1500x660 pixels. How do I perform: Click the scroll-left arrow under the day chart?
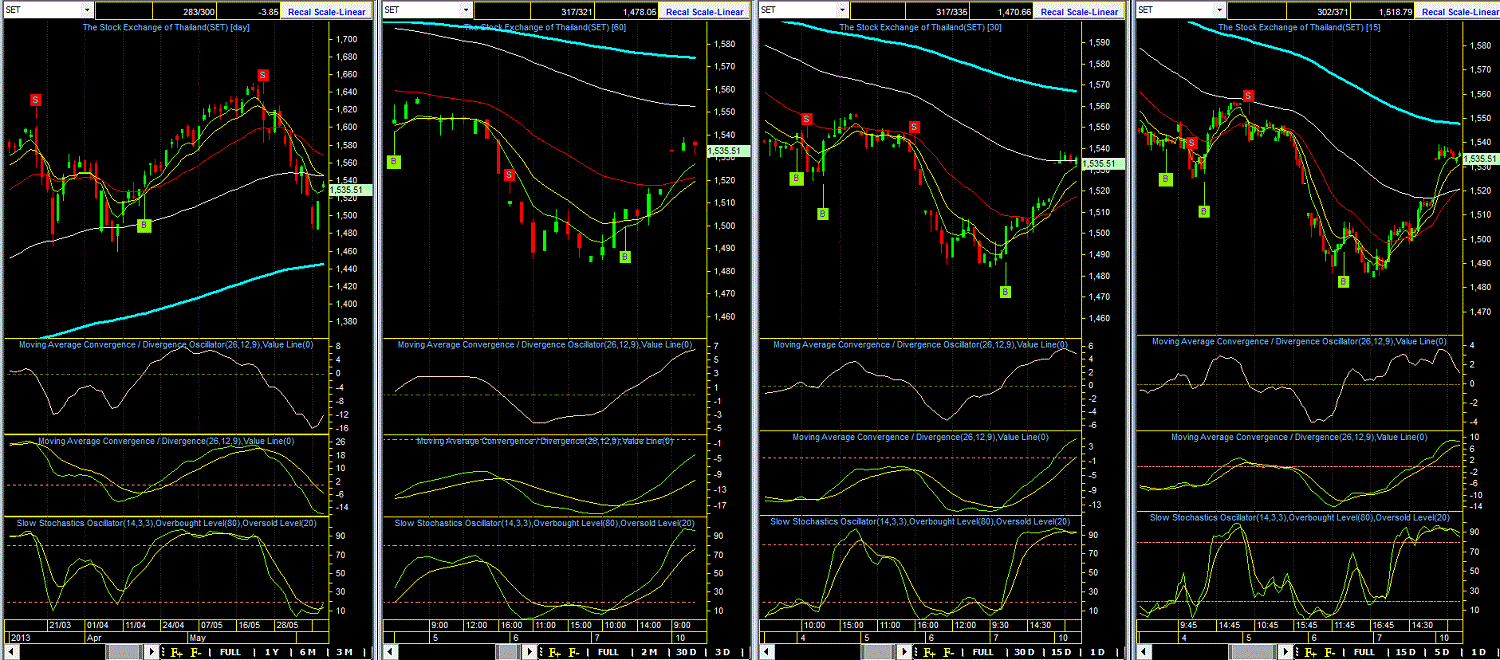click(x=10, y=652)
